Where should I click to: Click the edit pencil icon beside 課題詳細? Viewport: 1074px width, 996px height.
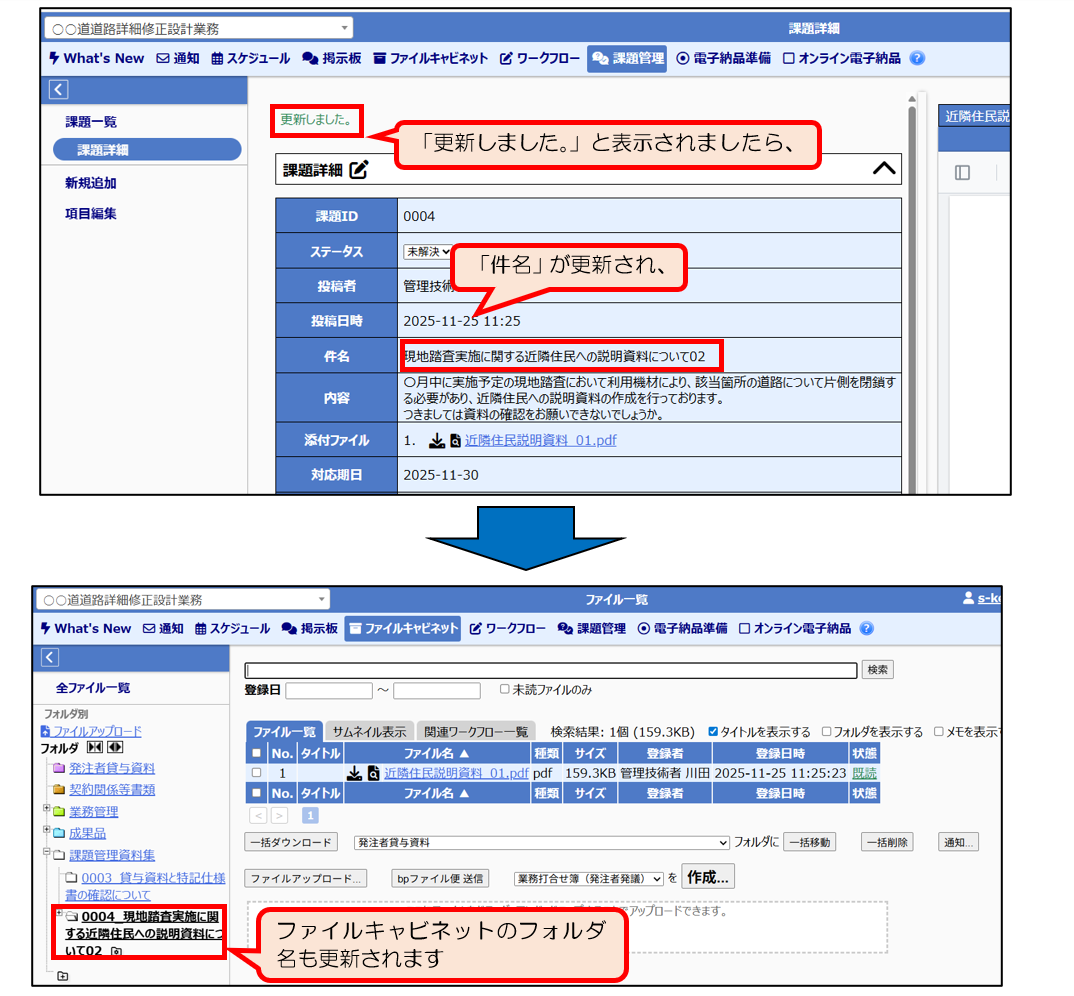point(359,170)
